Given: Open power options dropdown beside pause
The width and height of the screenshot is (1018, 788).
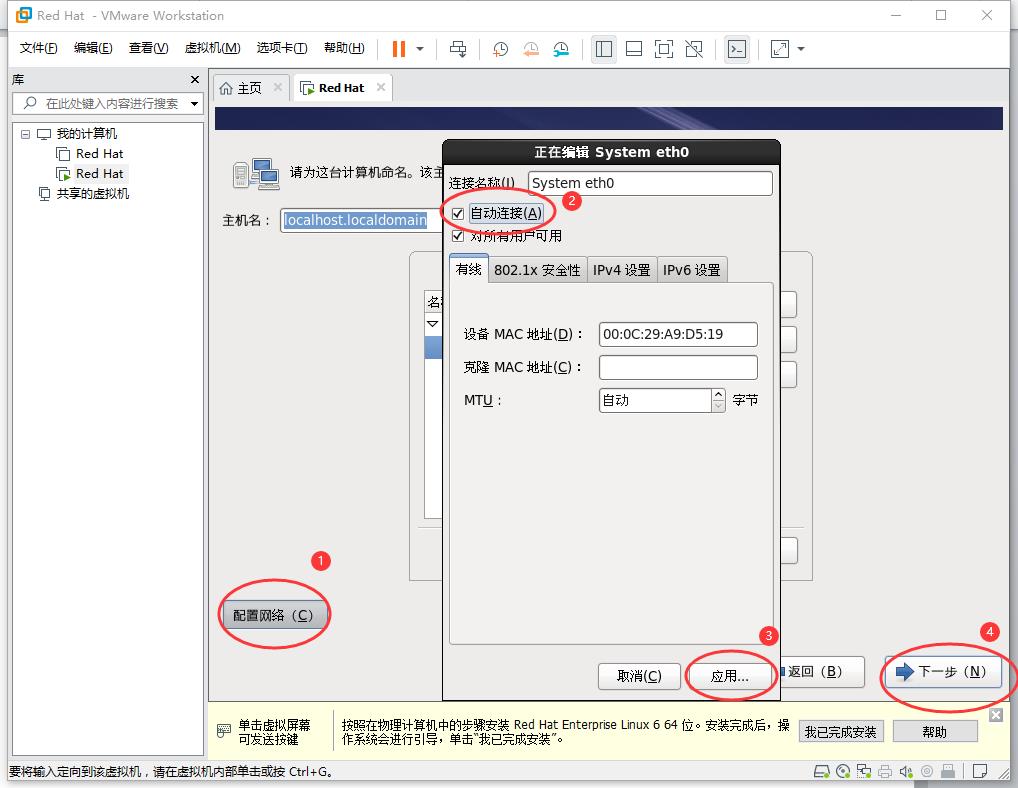Looking at the screenshot, I should point(420,49).
